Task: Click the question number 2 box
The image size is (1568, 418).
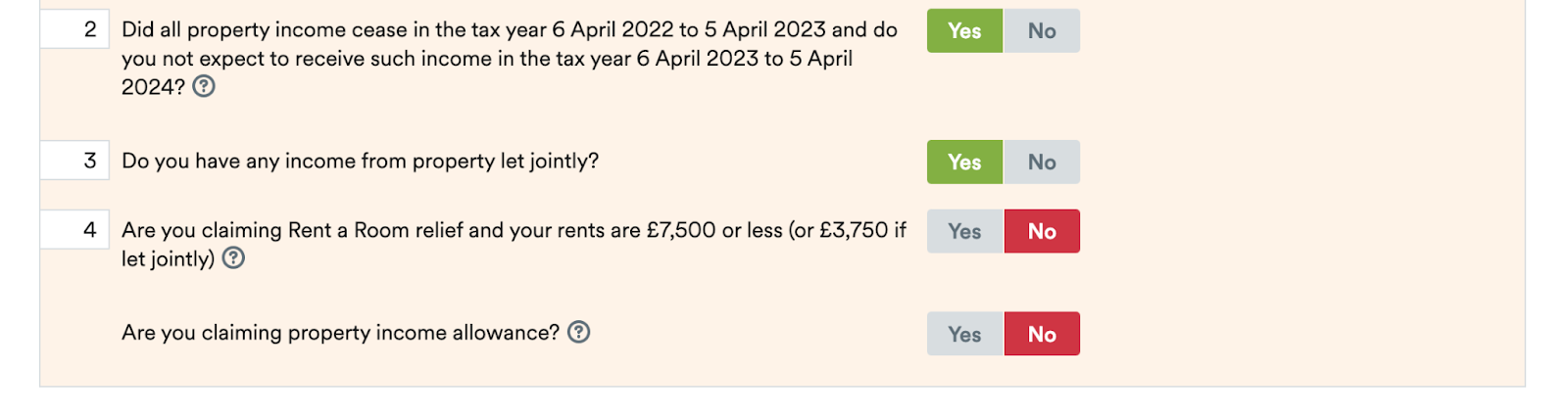Action: tap(74, 29)
